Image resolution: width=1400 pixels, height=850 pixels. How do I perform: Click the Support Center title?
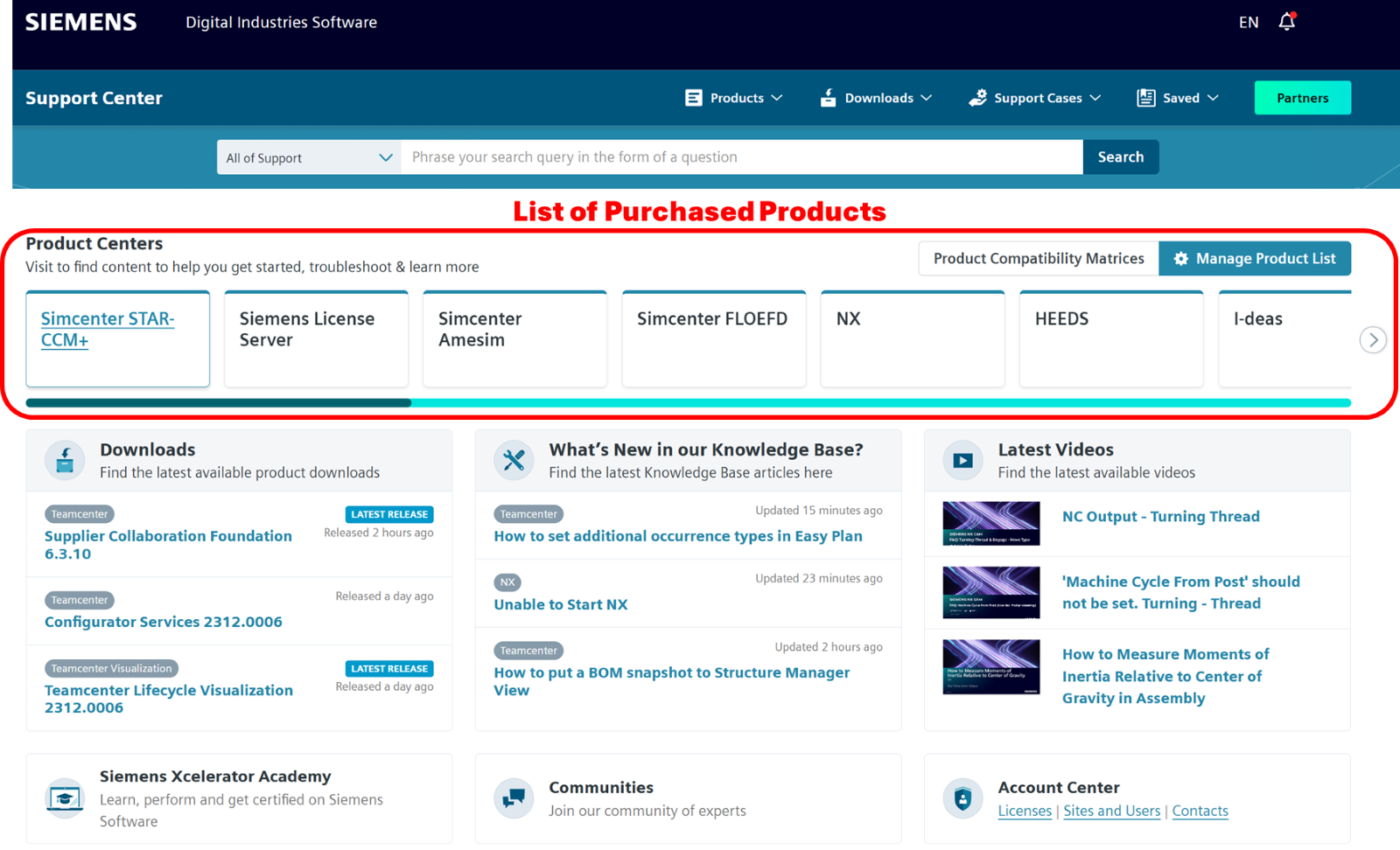94,98
